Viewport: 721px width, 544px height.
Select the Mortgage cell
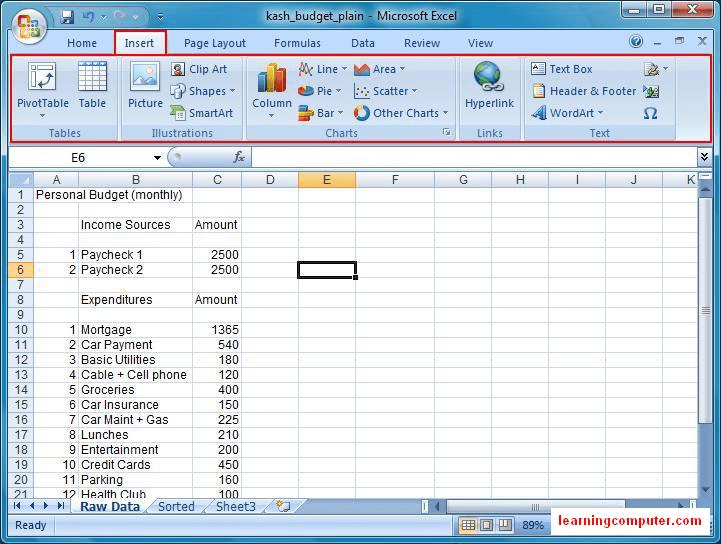pyautogui.click(x=135, y=330)
